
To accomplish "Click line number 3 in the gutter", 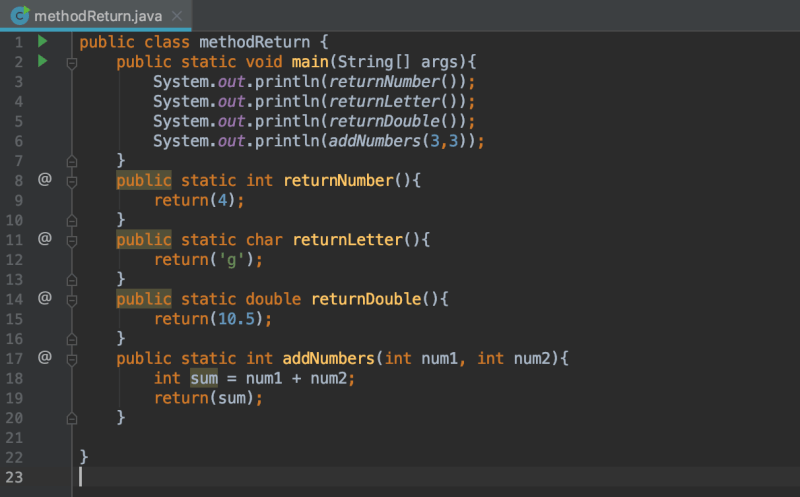I will [19, 82].
